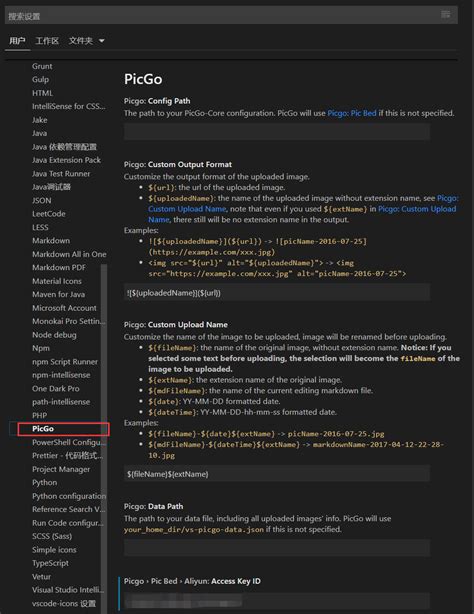This screenshot has height=614, width=474.
Task: Open the 文件夹 dropdown arrow
Action: click(x=101, y=41)
